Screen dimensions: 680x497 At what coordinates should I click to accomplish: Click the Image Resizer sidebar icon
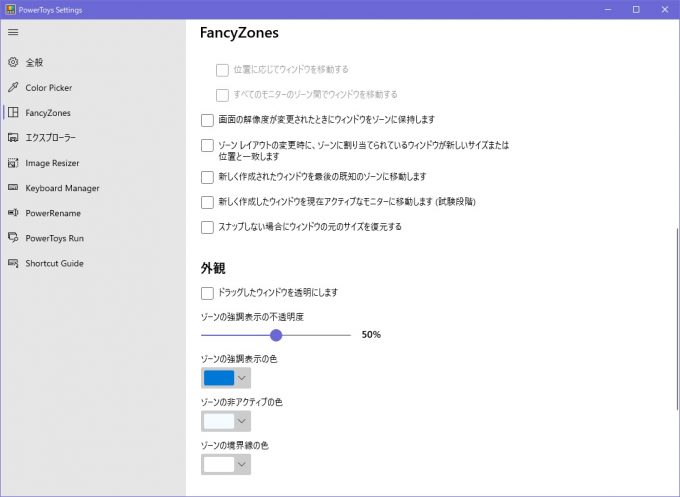point(13,163)
